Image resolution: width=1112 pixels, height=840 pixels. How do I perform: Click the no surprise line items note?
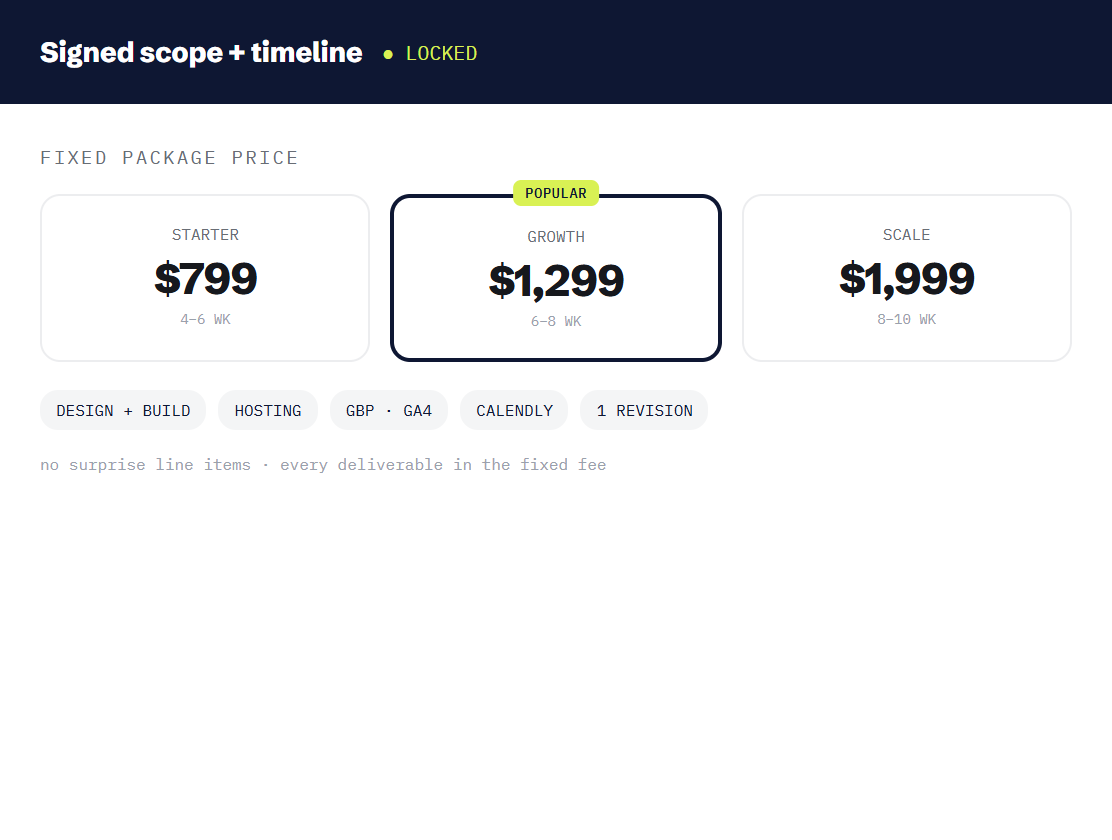tap(323, 465)
